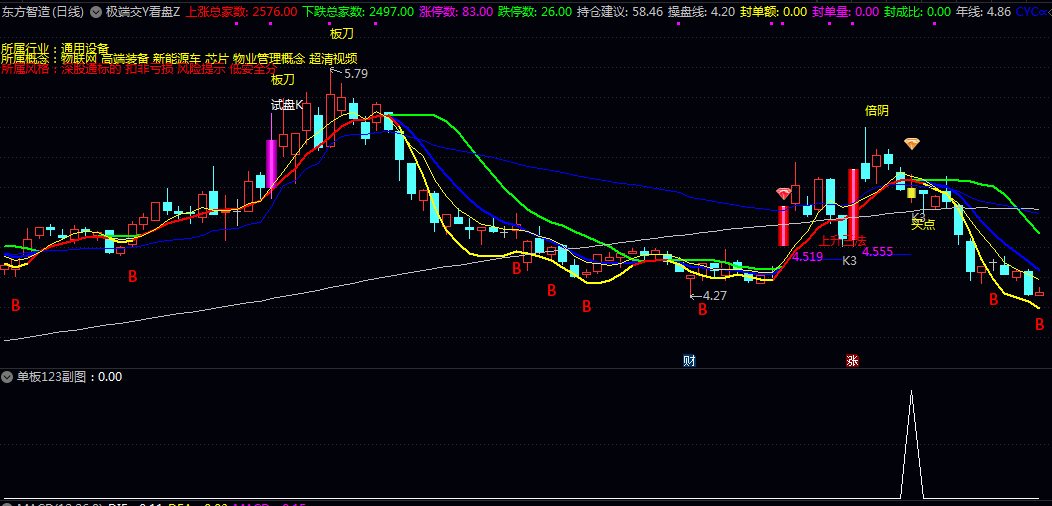Screen dimensions: 1052x506
Task: Click the magenta 4.555 price level label
Action: click(x=877, y=252)
